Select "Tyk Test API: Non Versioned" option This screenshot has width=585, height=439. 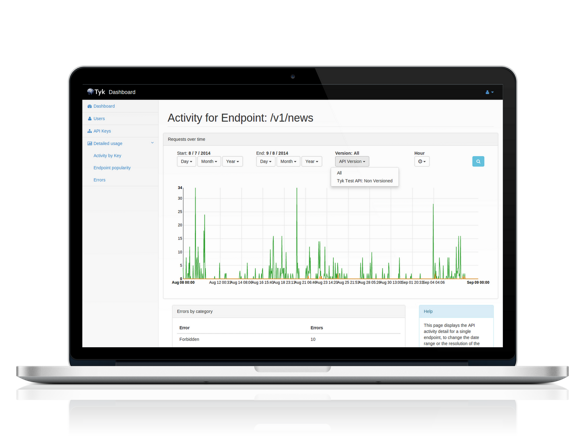[365, 181]
